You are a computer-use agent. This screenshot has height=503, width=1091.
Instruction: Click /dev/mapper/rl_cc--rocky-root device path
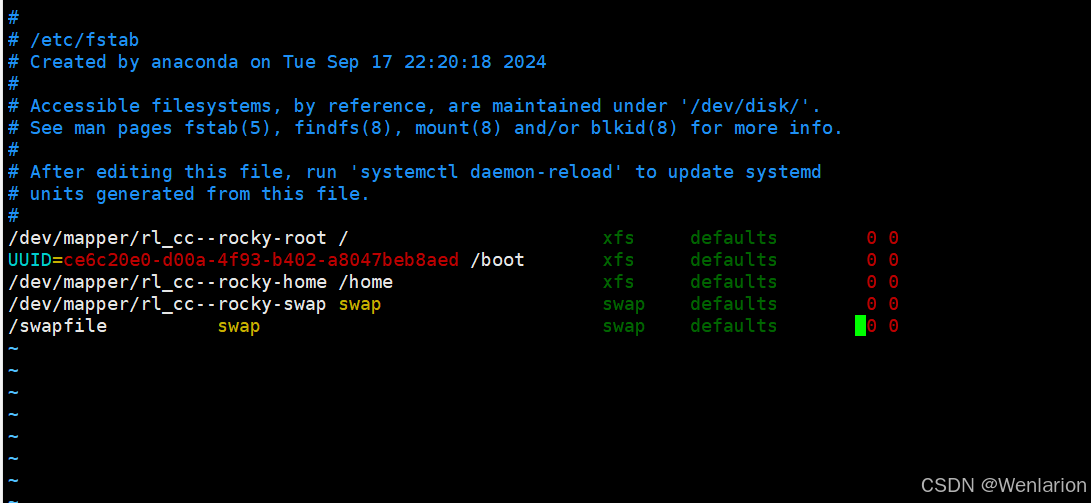pos(167,239)
